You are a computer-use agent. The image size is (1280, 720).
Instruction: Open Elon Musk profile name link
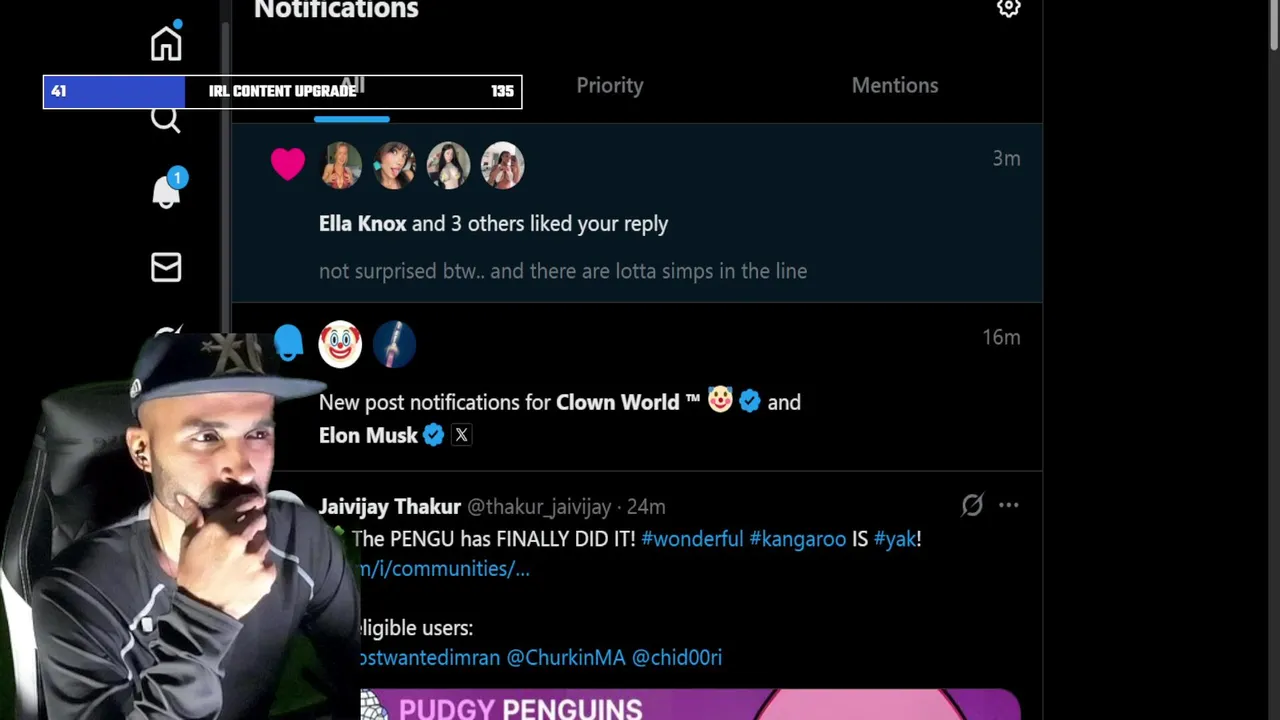pos(368,435)
